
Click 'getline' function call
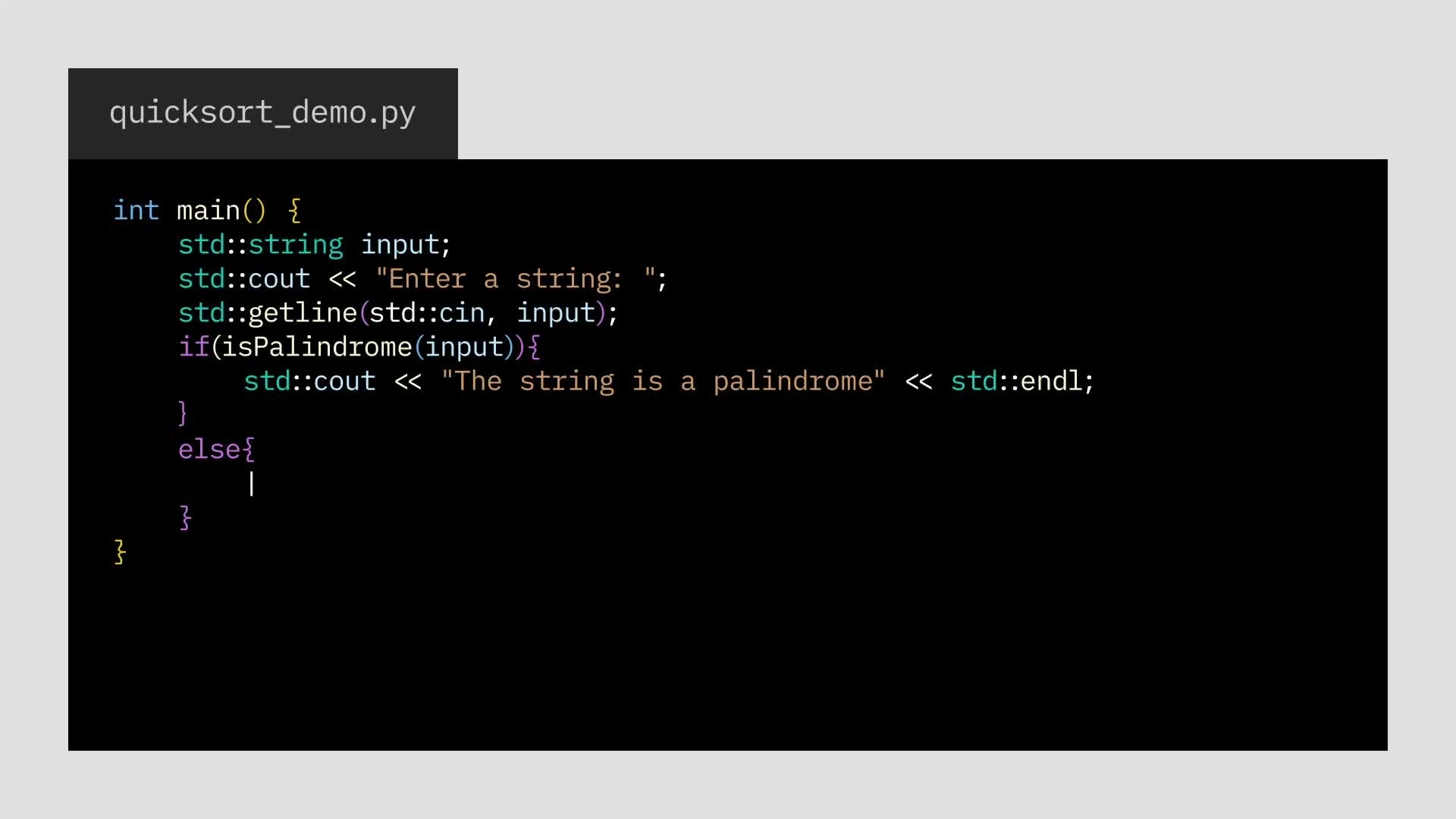(303, 312)
